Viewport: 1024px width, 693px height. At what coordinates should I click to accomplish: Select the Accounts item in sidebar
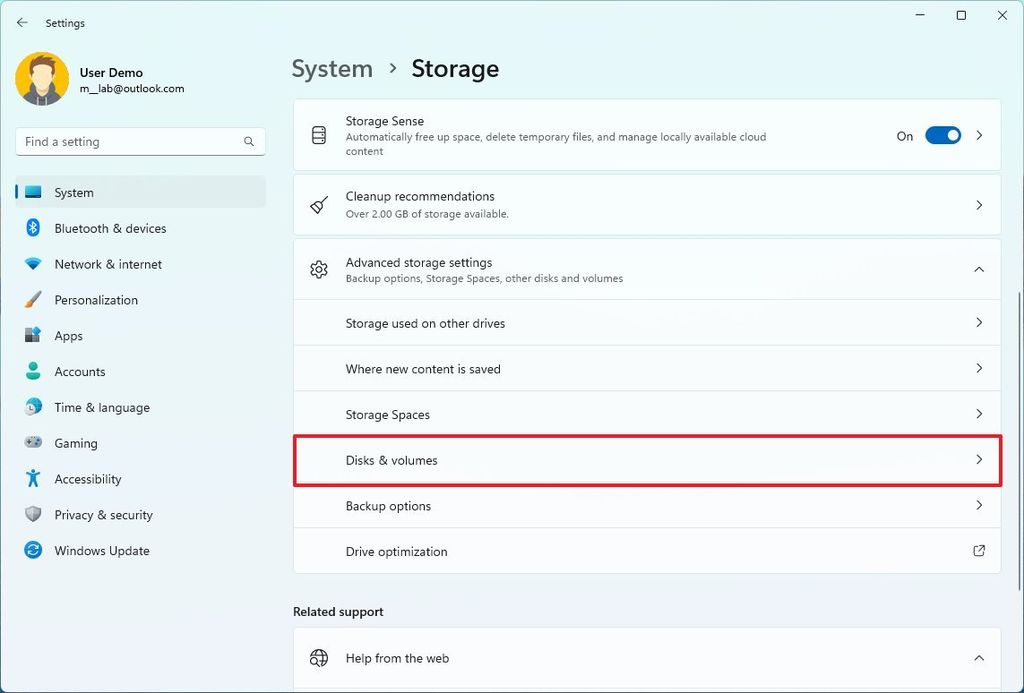79,371
